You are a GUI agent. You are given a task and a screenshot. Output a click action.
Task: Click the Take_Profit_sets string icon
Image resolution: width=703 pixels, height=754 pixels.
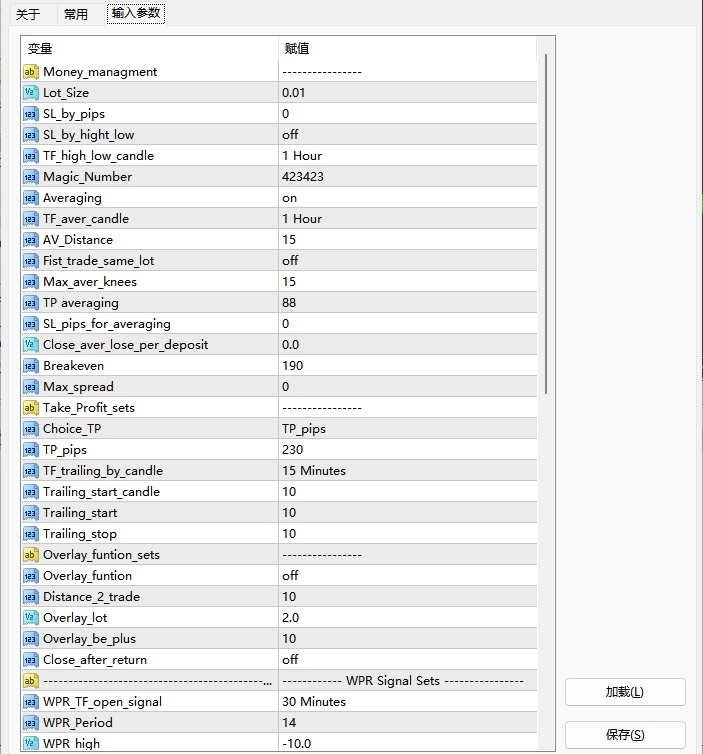(30, 408)
